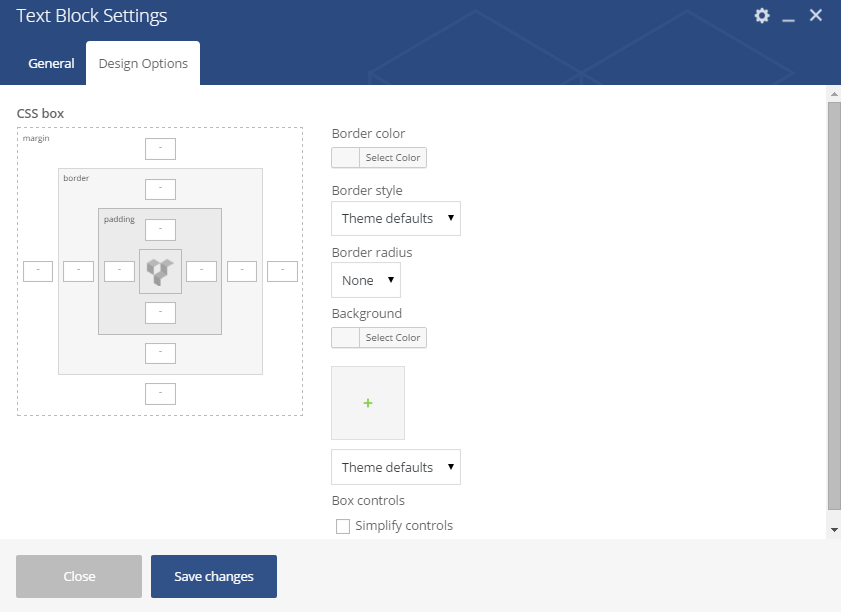Click the padding bottom input field

[160, 313]
